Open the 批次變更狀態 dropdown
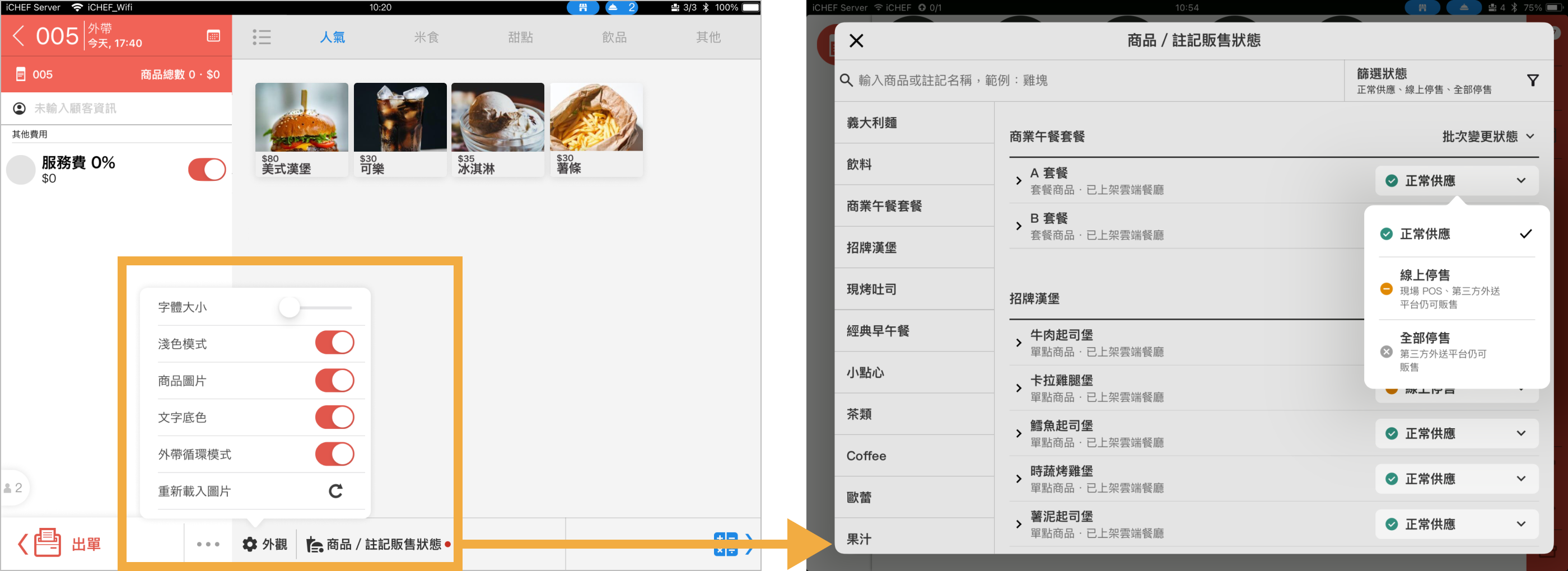Viewport: 1568px width, 571px height. 1487,137
